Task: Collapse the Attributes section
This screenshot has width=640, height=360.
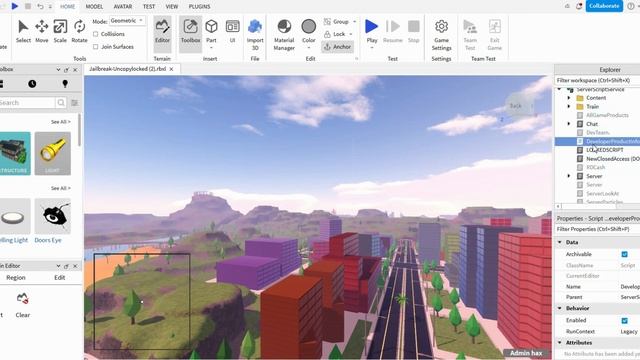Action: [x=560, y=342]
